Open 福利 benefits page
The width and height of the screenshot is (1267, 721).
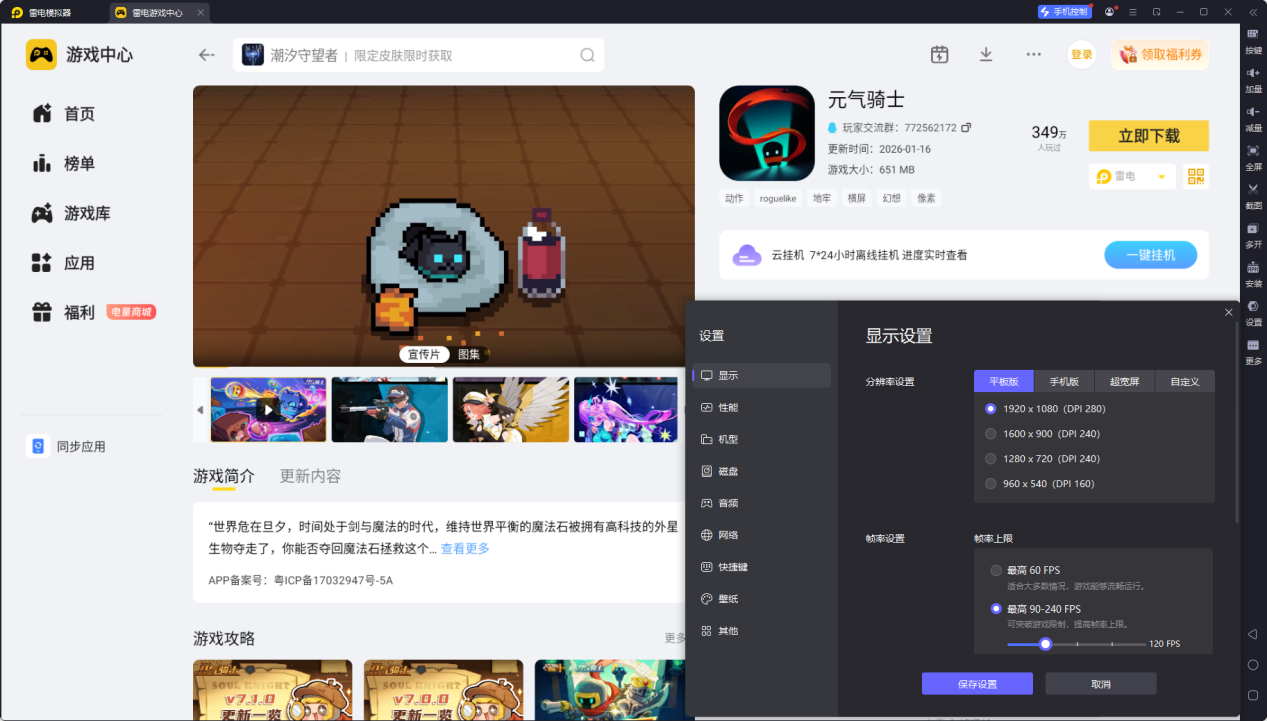pyautogui.click(x=63, y=312)
